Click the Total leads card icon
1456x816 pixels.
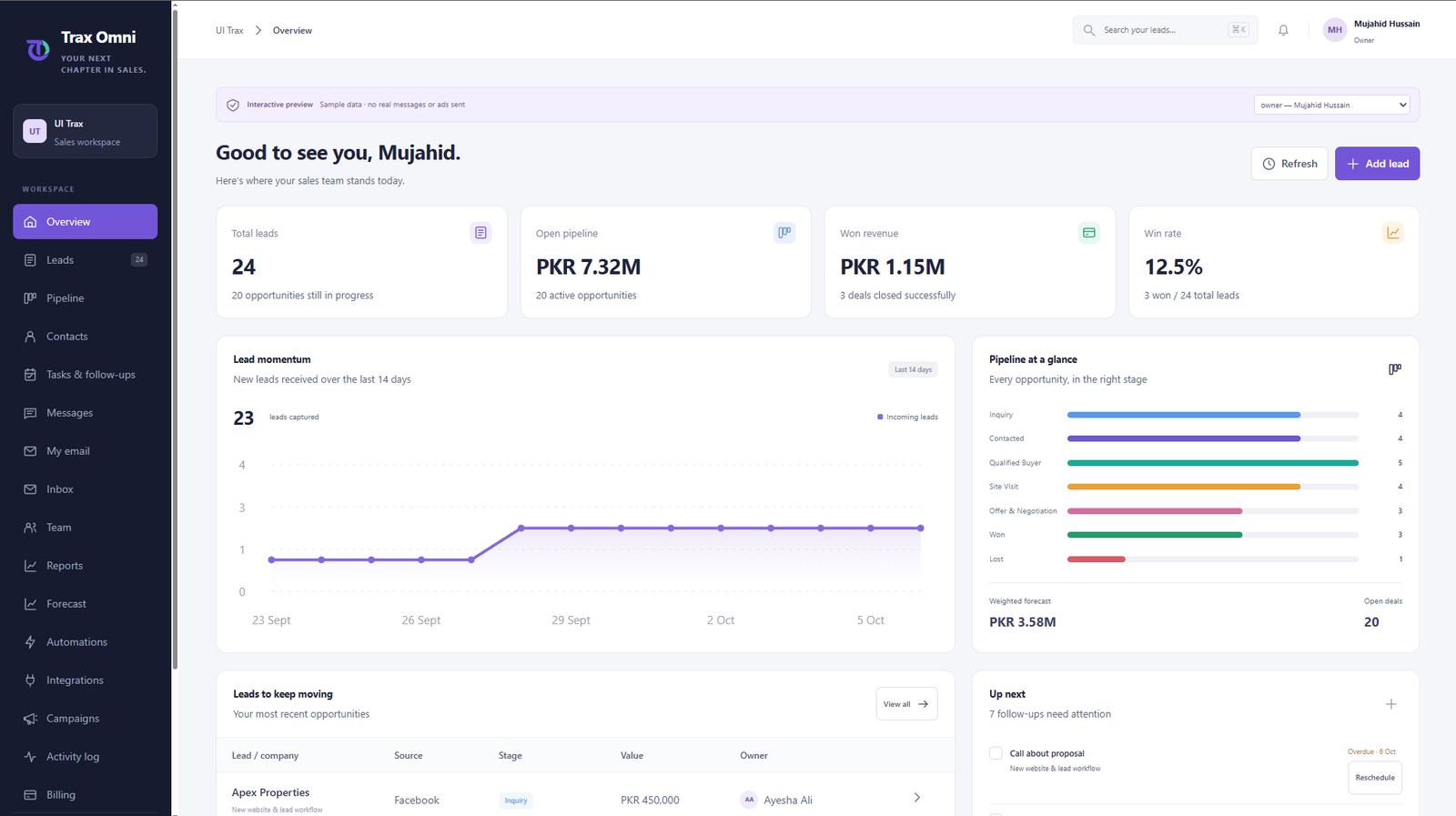click(480, 233)
